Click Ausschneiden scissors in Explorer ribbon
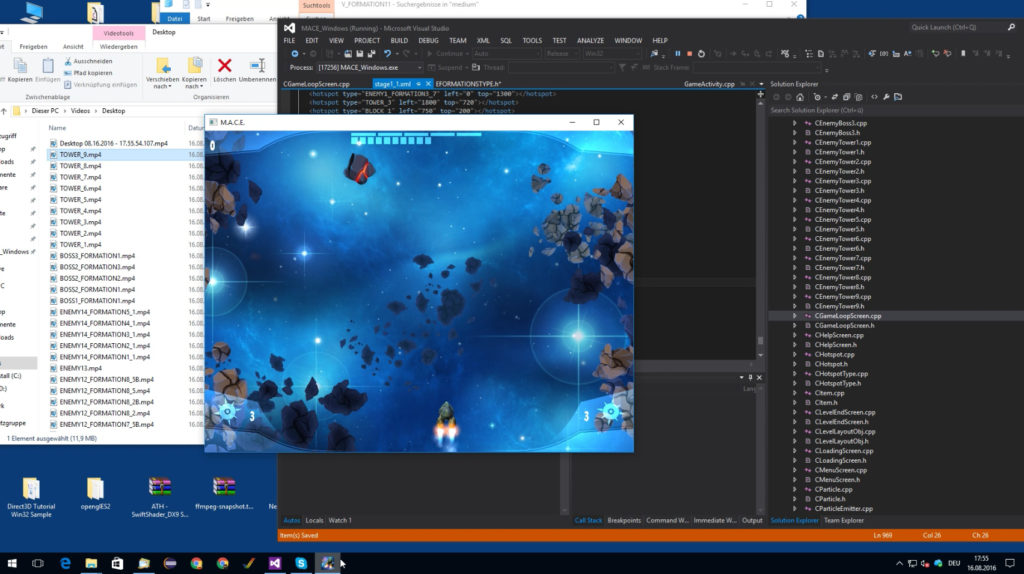This screenshot has width=1024, height=574. coord(88,61)
